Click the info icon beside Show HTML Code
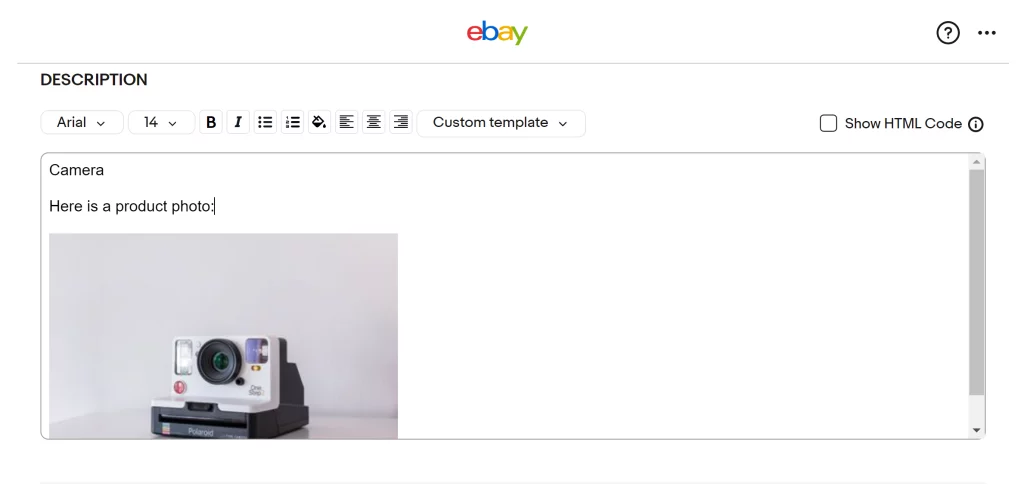1024x496 pixels. 976,124
